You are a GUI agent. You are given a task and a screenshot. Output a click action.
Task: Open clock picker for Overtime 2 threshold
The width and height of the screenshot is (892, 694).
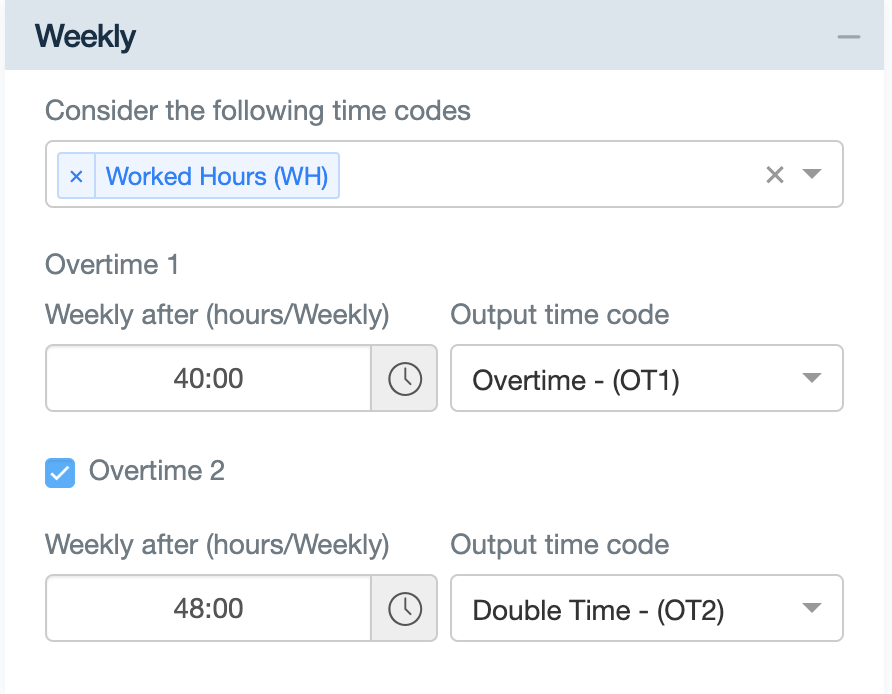pos(404,608)
